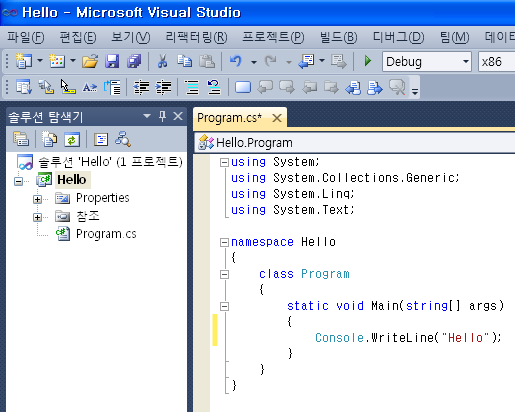Select solution 'Hello' root node
The image size is (515, 412).
tap(110, 162)
